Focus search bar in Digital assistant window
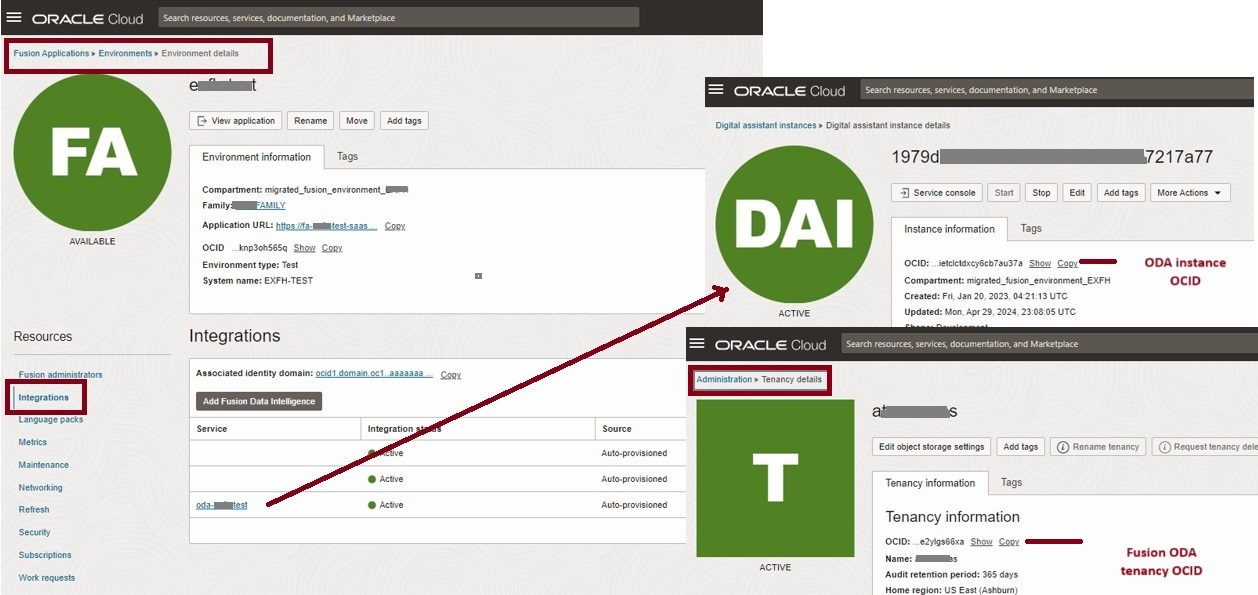1258x595 pixels. (1055, 89)
